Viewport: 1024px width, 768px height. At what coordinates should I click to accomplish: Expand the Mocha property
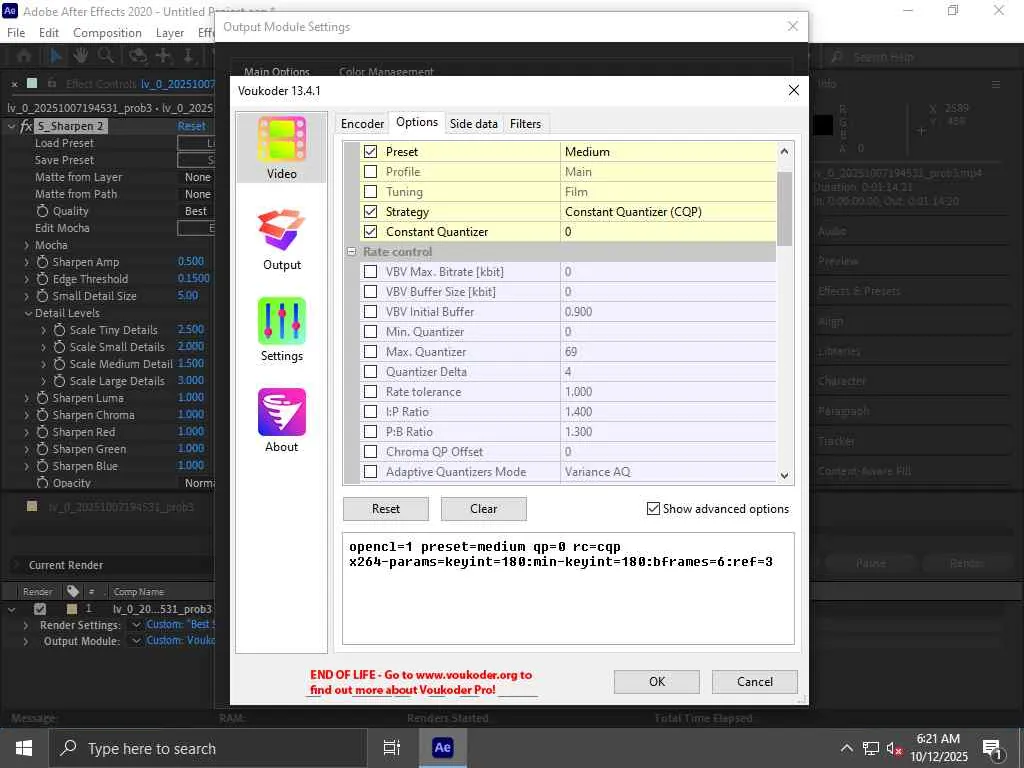tap(27, 245)
